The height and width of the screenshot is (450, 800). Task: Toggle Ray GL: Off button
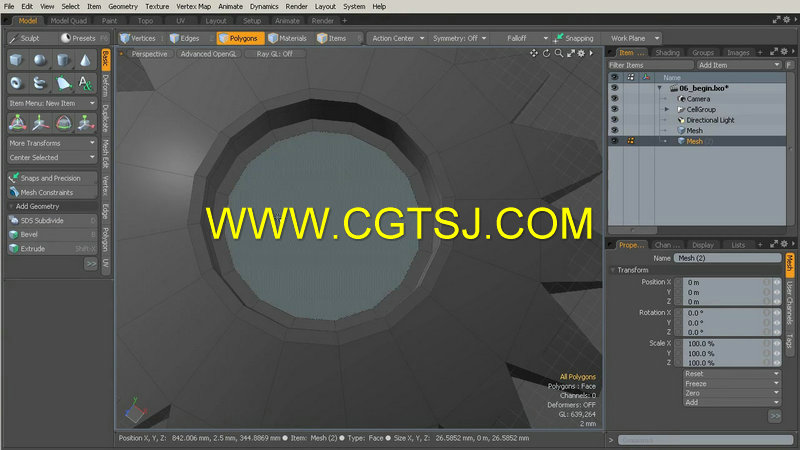click(274, 54)
